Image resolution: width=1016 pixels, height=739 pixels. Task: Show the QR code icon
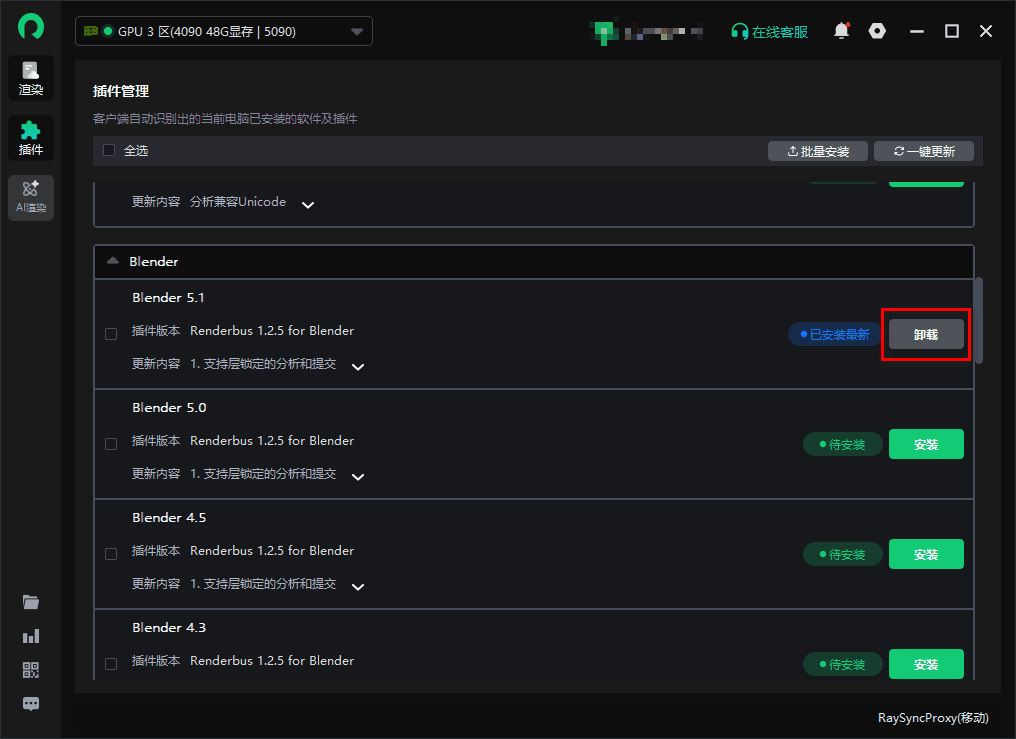31,670
